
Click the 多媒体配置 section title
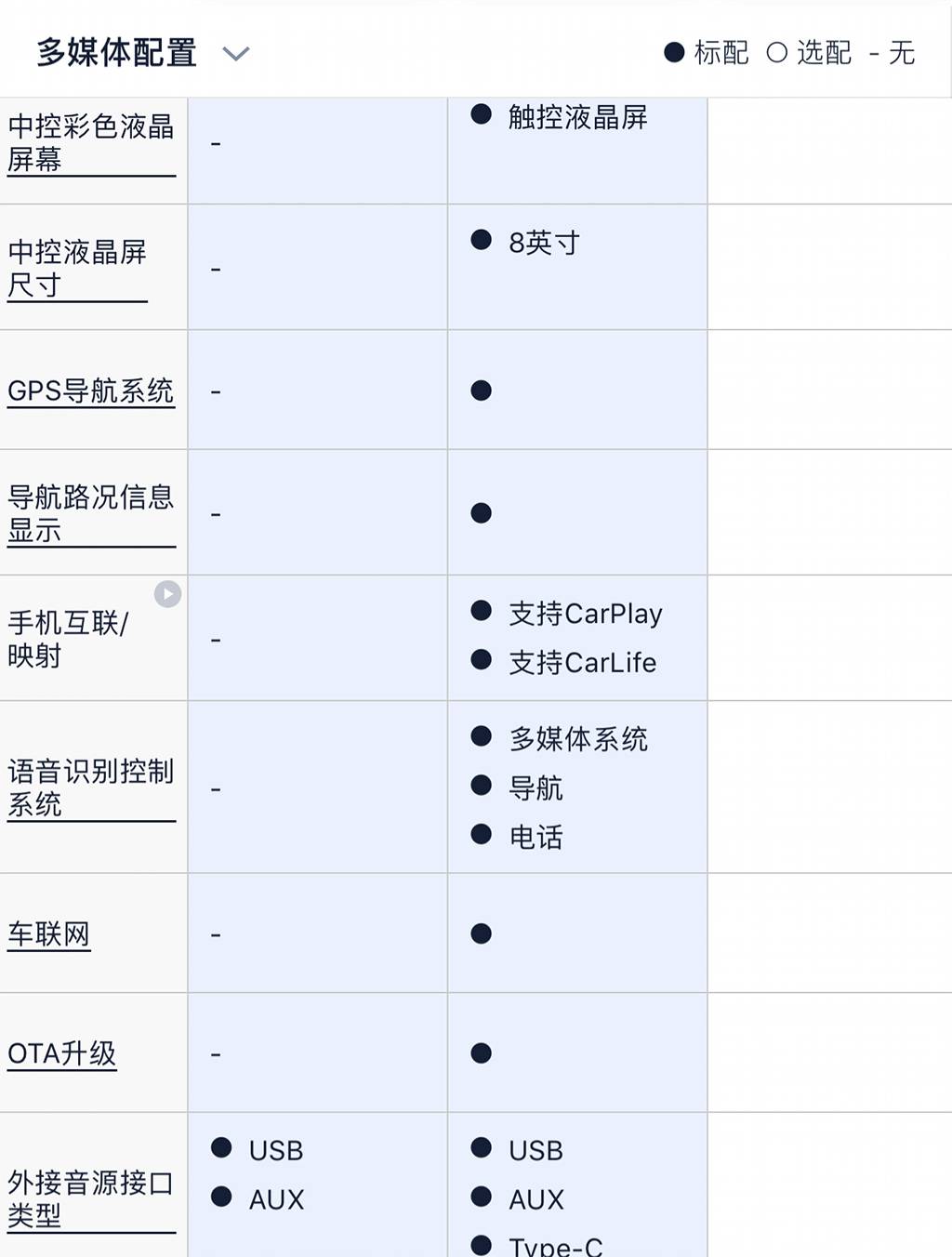point(116,53)
